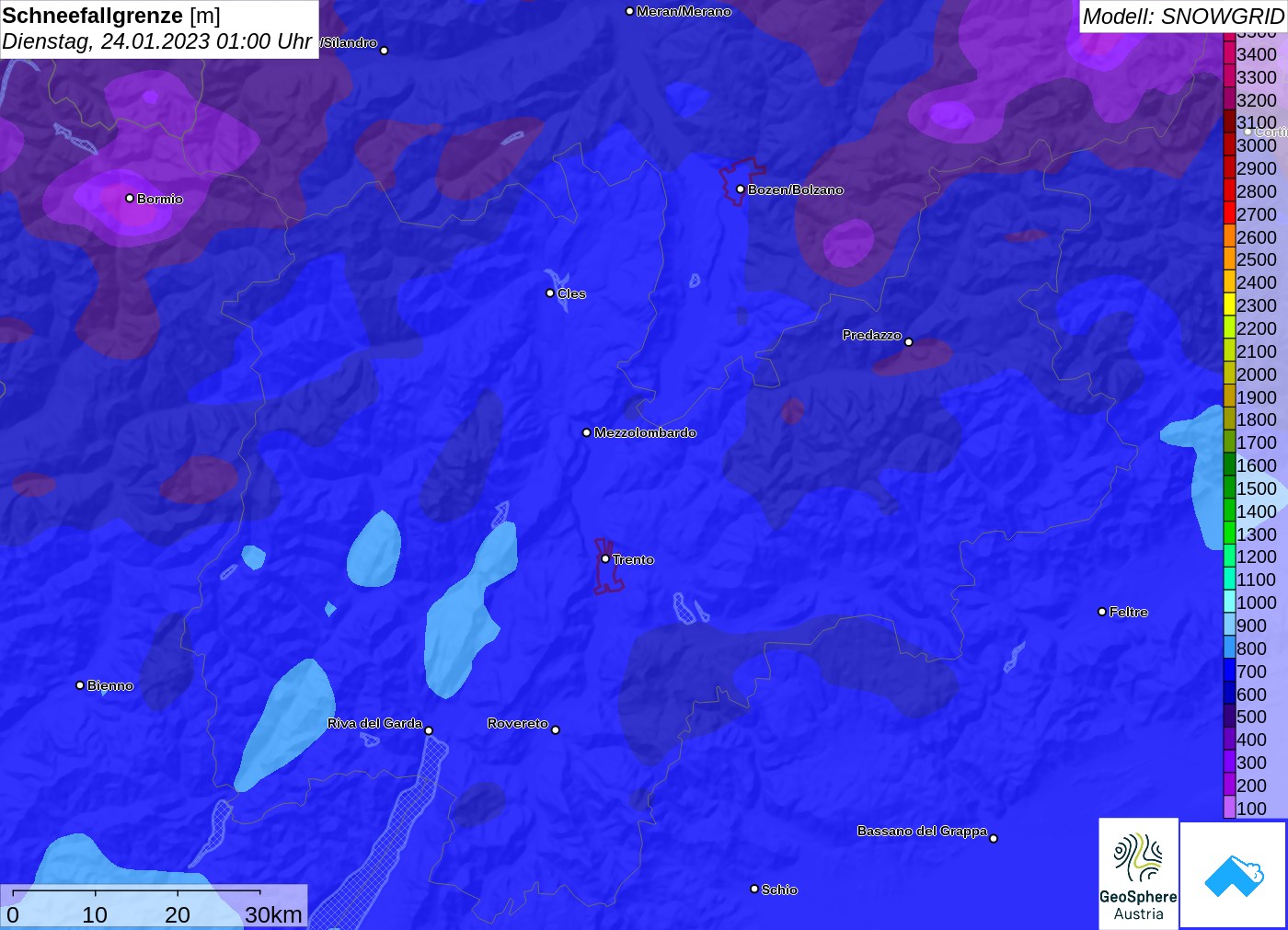Click the "Schneefallgrenze [m]" map title
Image resolution: width=1288 pixels, height=930 pixels.
[x=111, y=16]
